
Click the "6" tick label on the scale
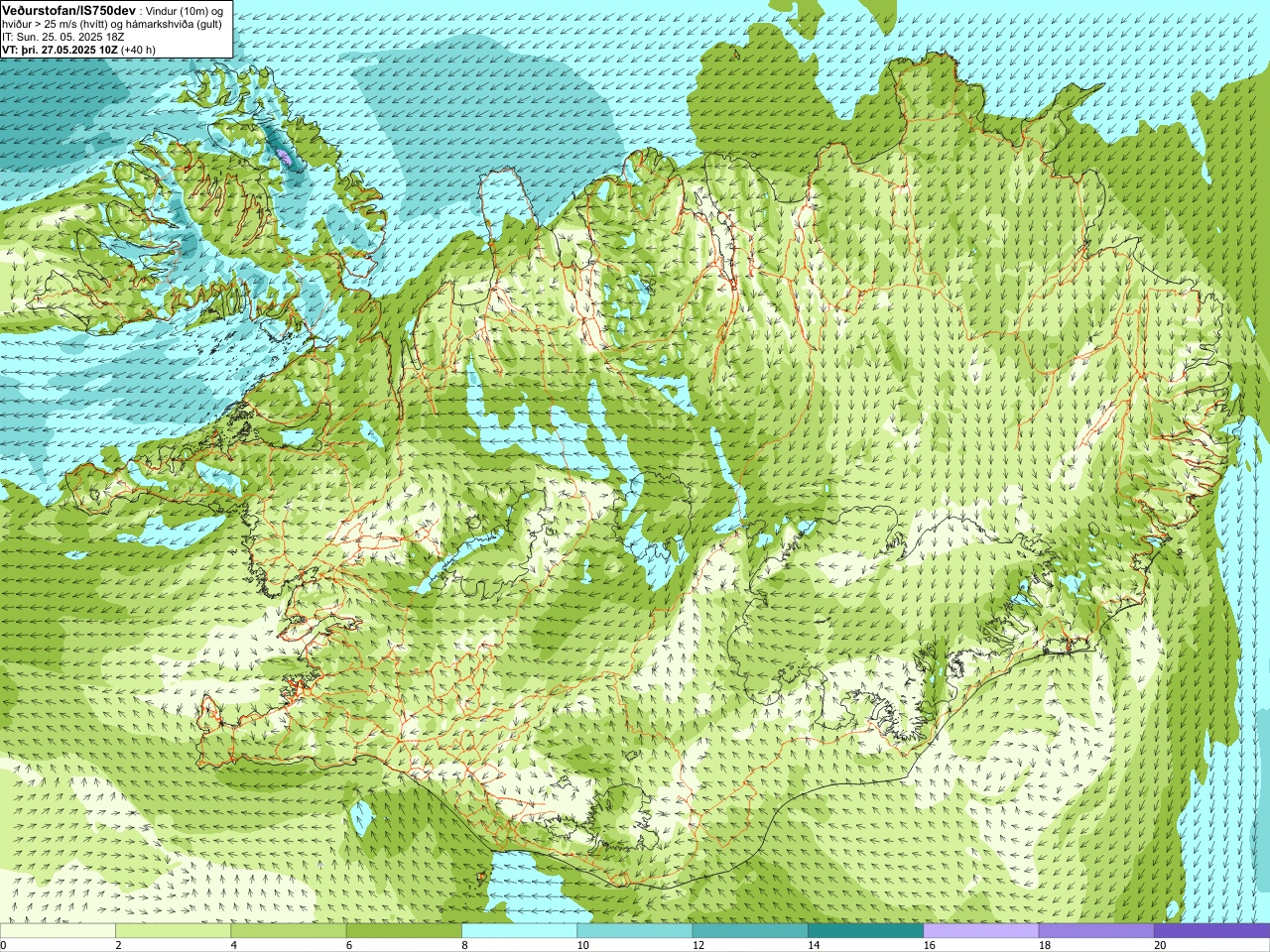click(348, 945)
